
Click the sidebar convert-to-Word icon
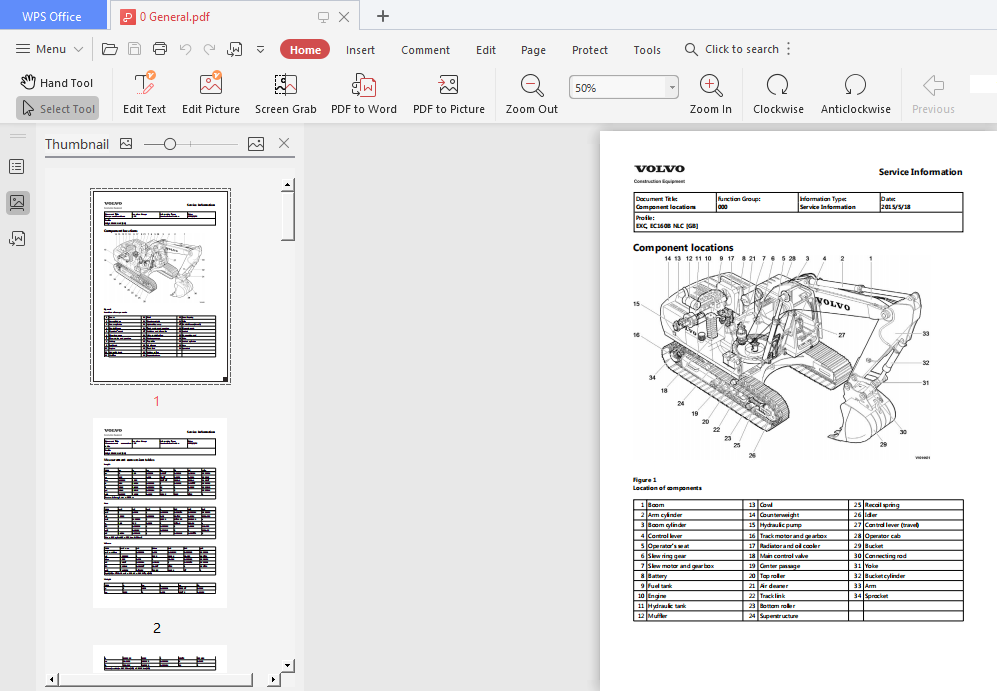point(17,238)
